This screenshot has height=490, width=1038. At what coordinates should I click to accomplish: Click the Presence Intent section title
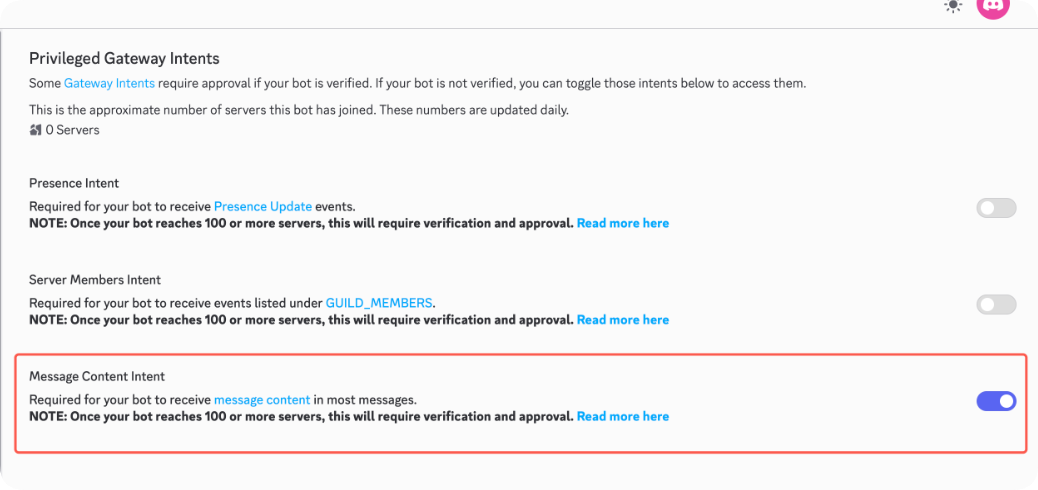[74, 183]
